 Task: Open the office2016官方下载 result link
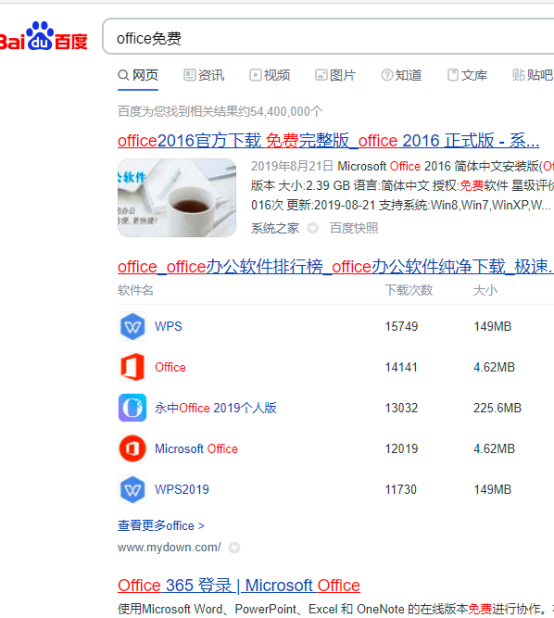click(x=328, y=141)
